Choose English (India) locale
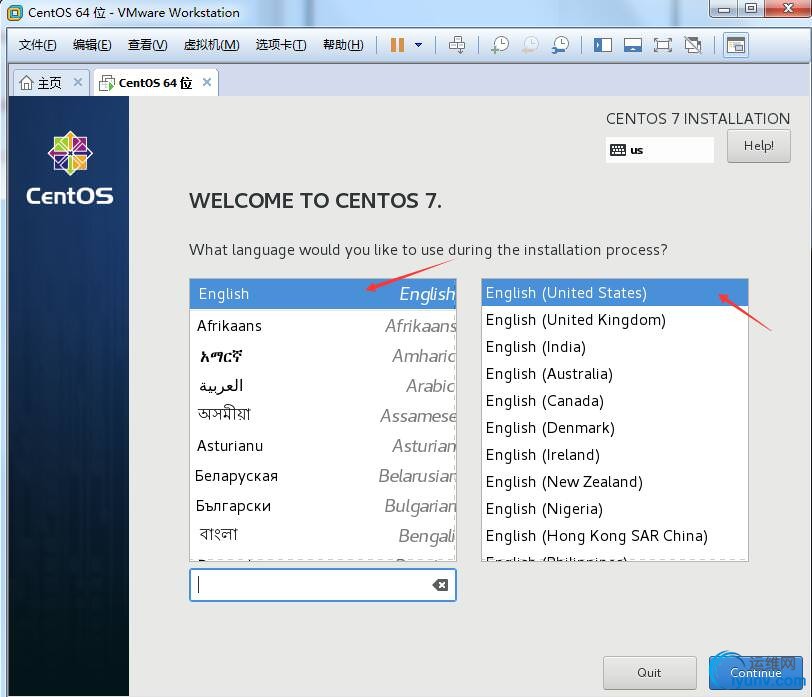Image resolution: width=812 pixels, height=697 pixels. [615, 347]
